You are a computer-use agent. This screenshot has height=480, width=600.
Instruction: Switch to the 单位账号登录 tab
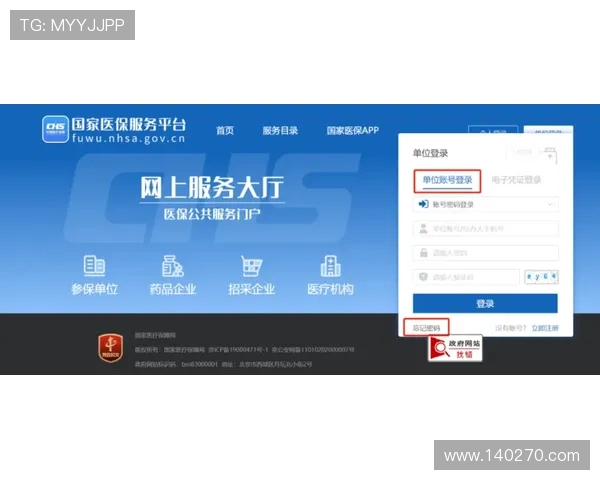point(447,180)
